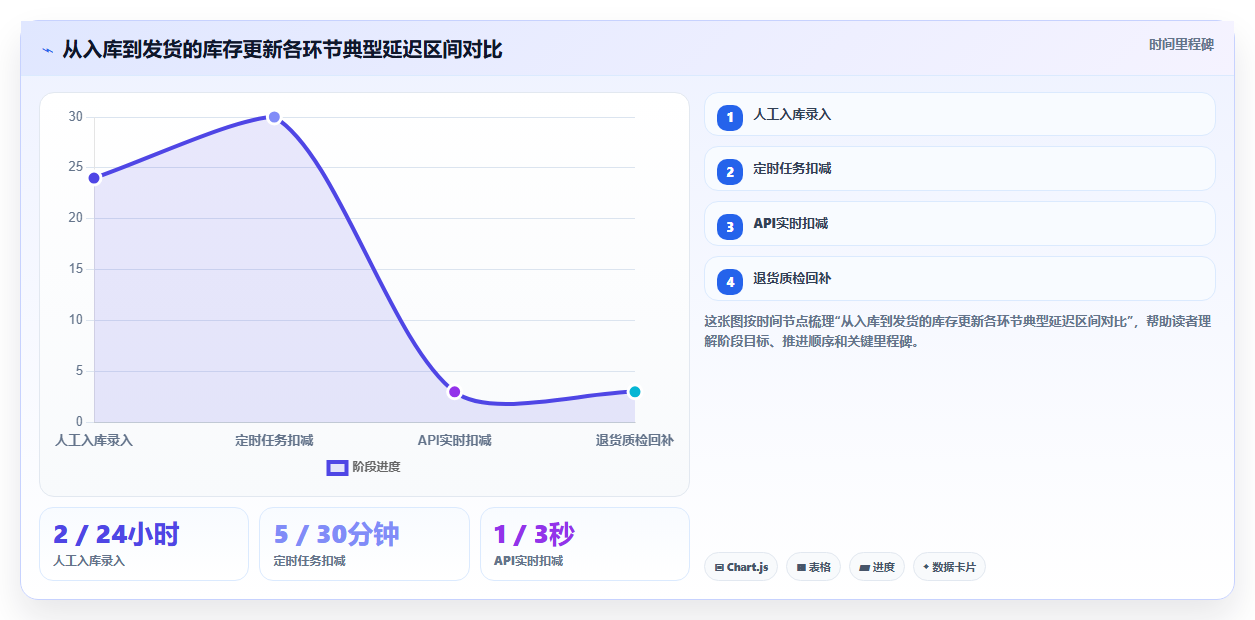Select the 人工入库录入 data point on chart
The height and width of the screenshot is (620, 1255).
click(x=94, y=178)
